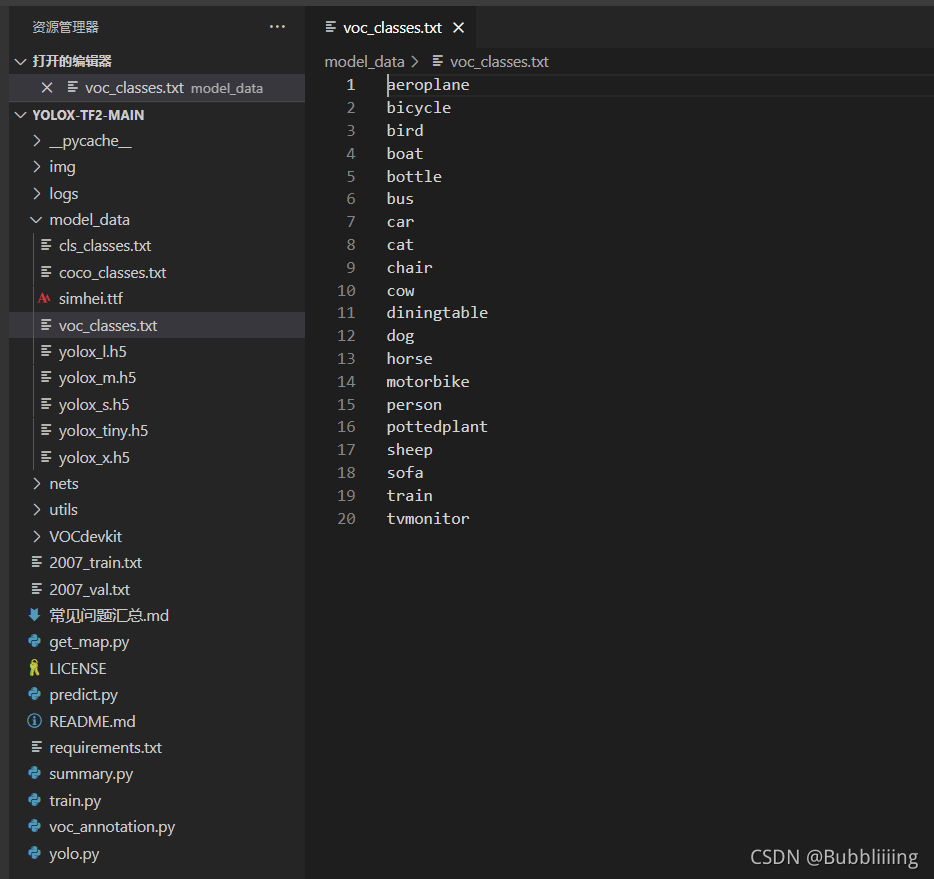
Task: Click line number 10 in the gutter
Action: (x=346, y=291)
